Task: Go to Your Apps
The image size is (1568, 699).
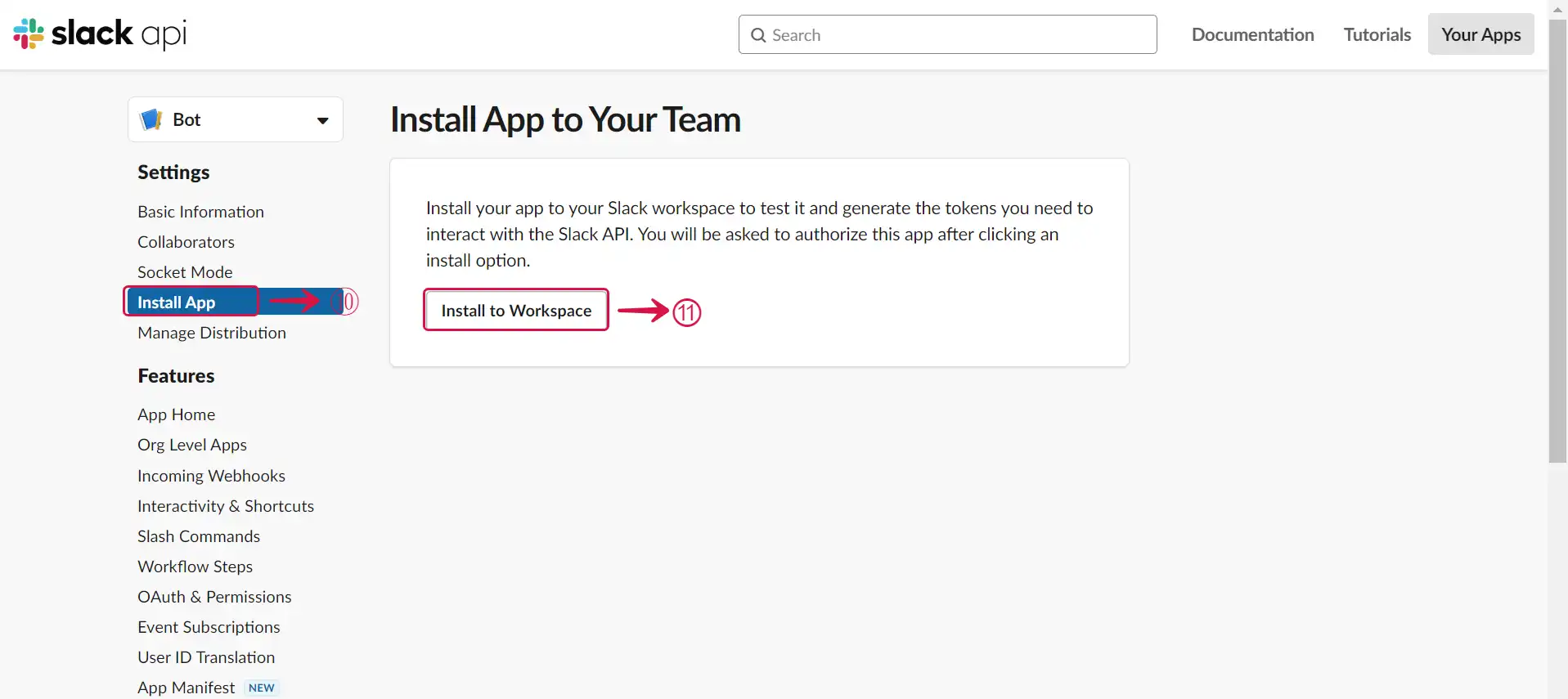Action: click(1480, 34)
